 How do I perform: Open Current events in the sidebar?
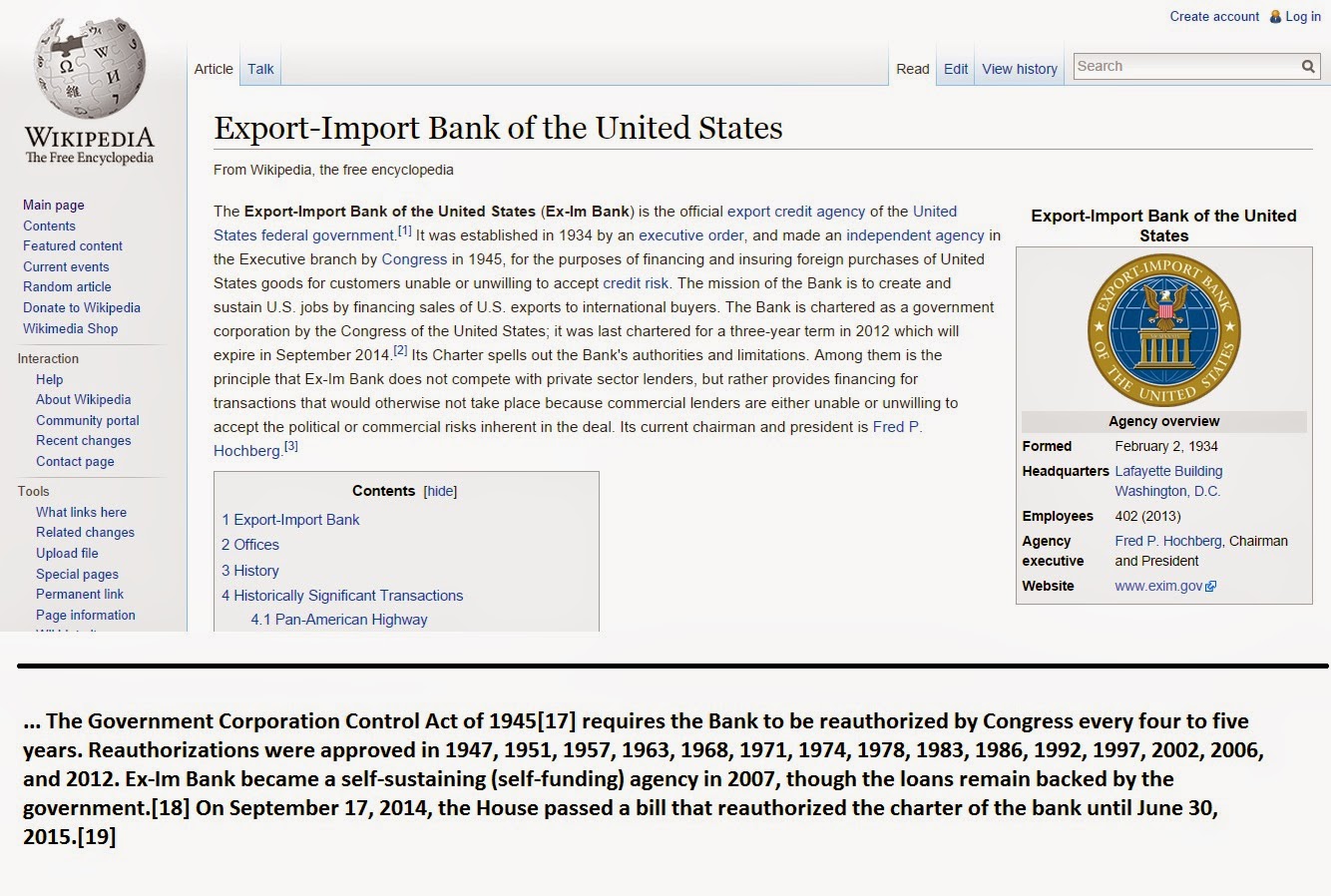click(x=66, y=266)
